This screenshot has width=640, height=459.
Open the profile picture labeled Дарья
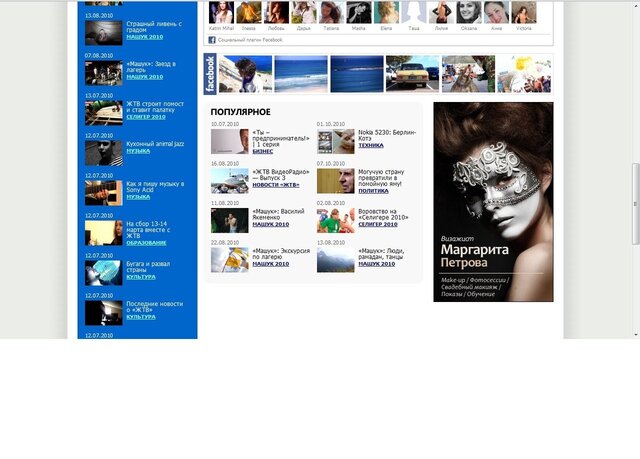304,12
